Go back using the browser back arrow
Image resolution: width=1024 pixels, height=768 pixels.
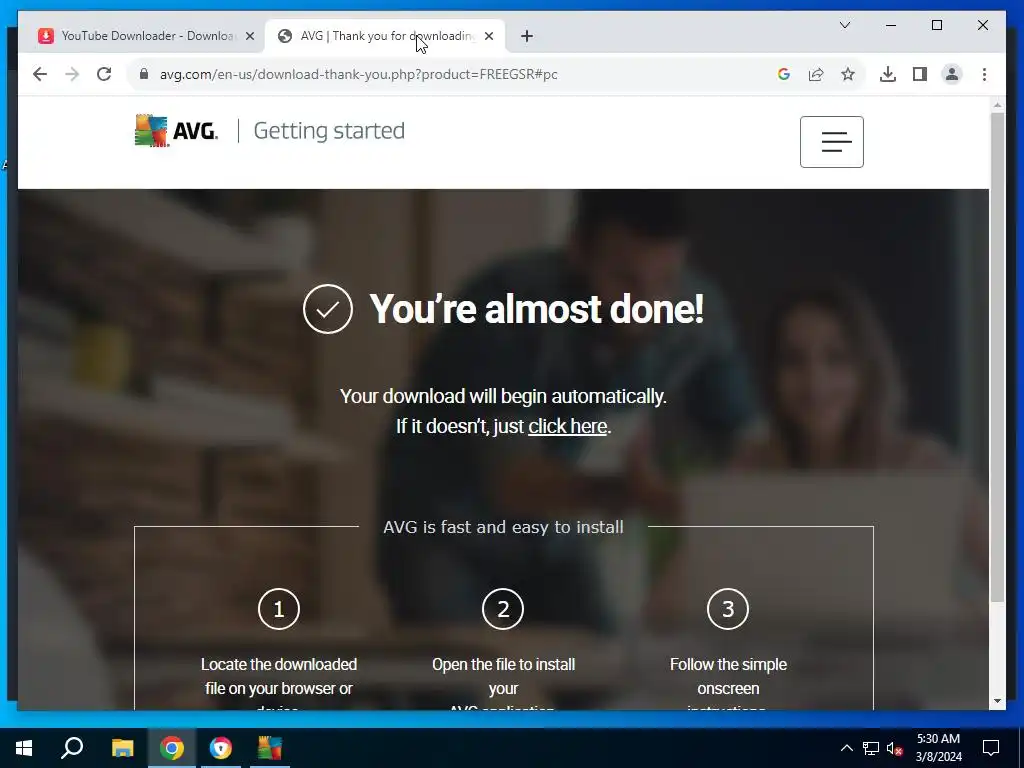point(40,74)
